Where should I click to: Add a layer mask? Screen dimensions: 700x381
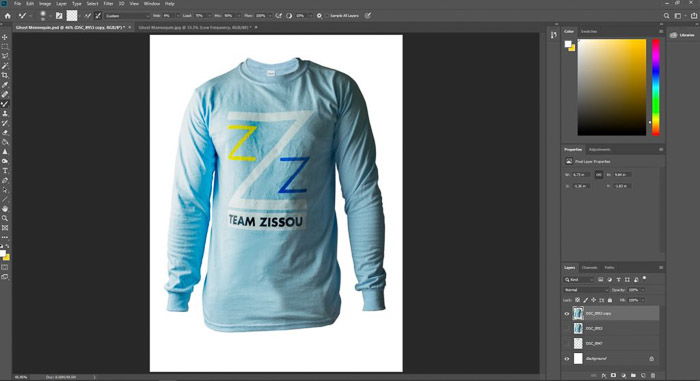(x=613, y=376)
